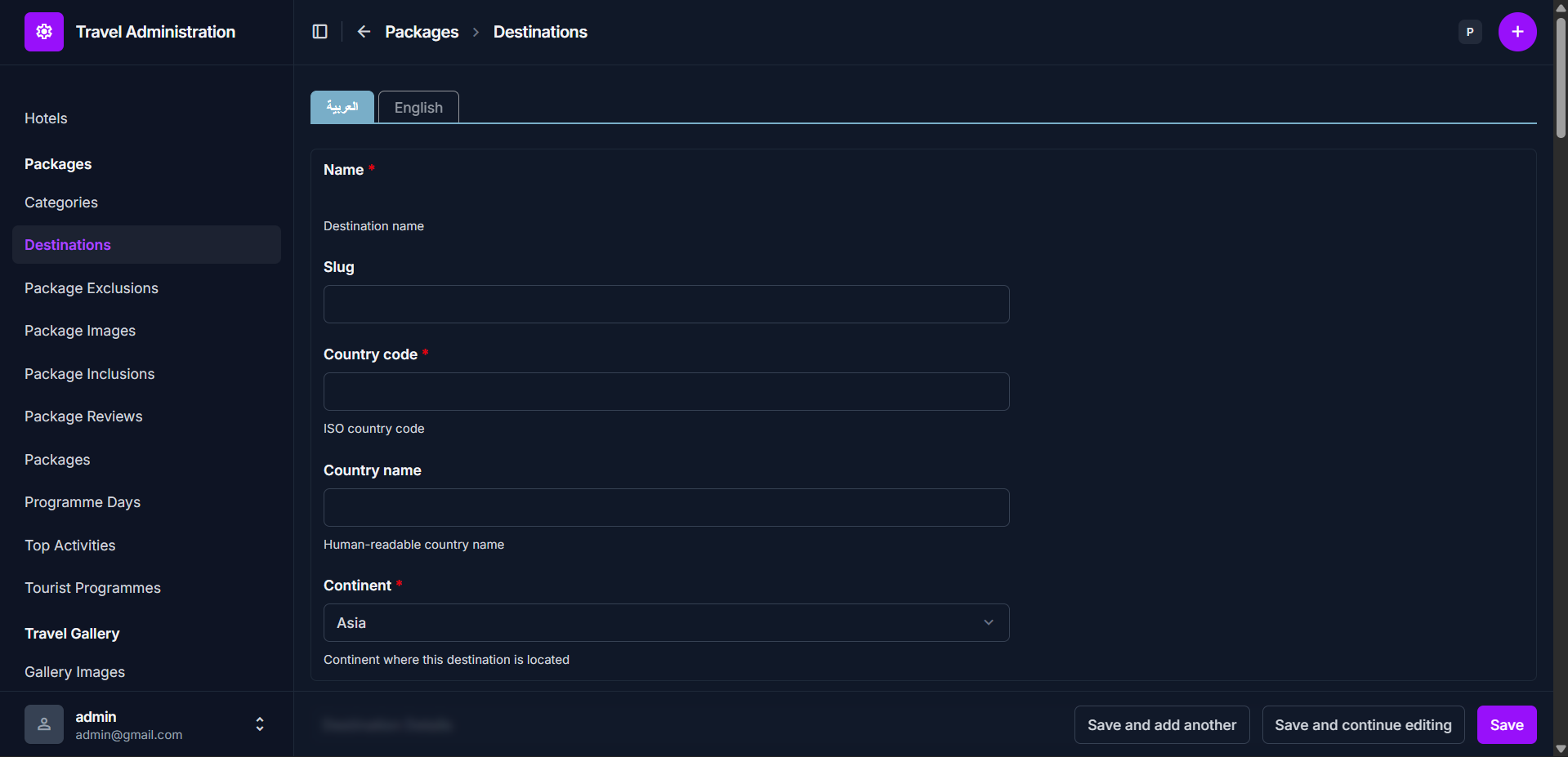The height and width of the screenshot is (757, 1568).
Task: Click the Country name text field
Action: 666,508
